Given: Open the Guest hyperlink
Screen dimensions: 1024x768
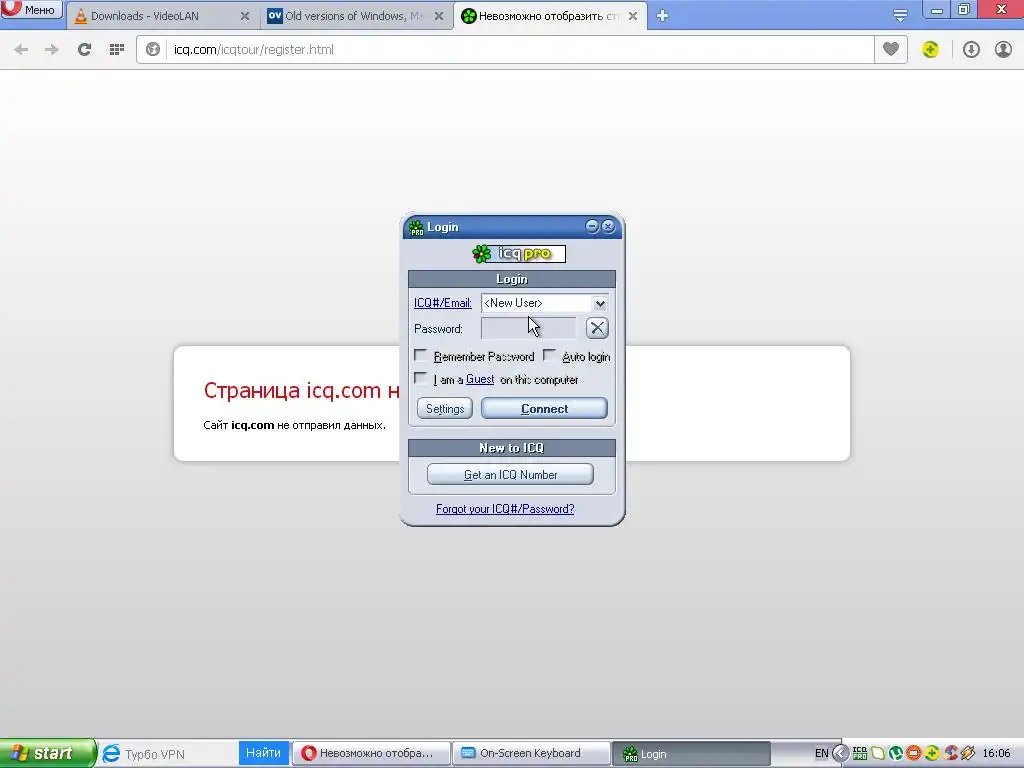Looking at the screenshot, I should (x=479, y=379).
